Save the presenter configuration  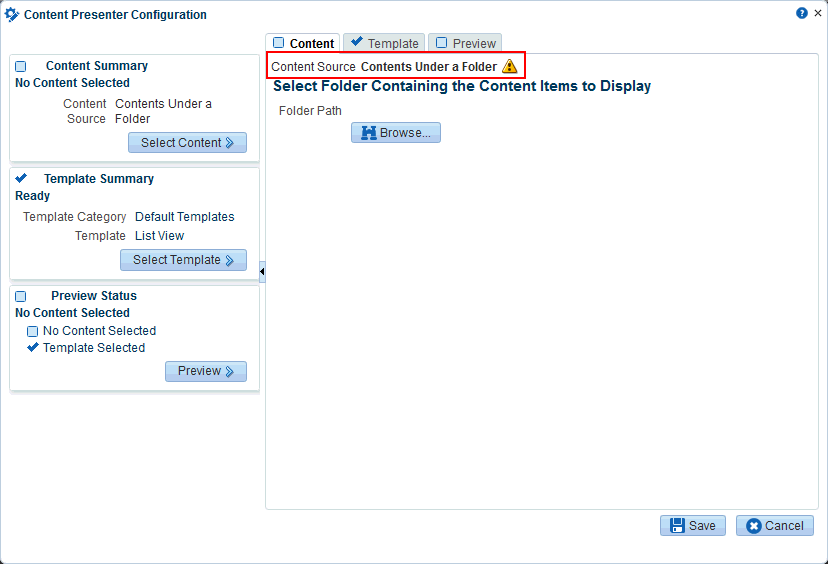click(x=693, y=525)
